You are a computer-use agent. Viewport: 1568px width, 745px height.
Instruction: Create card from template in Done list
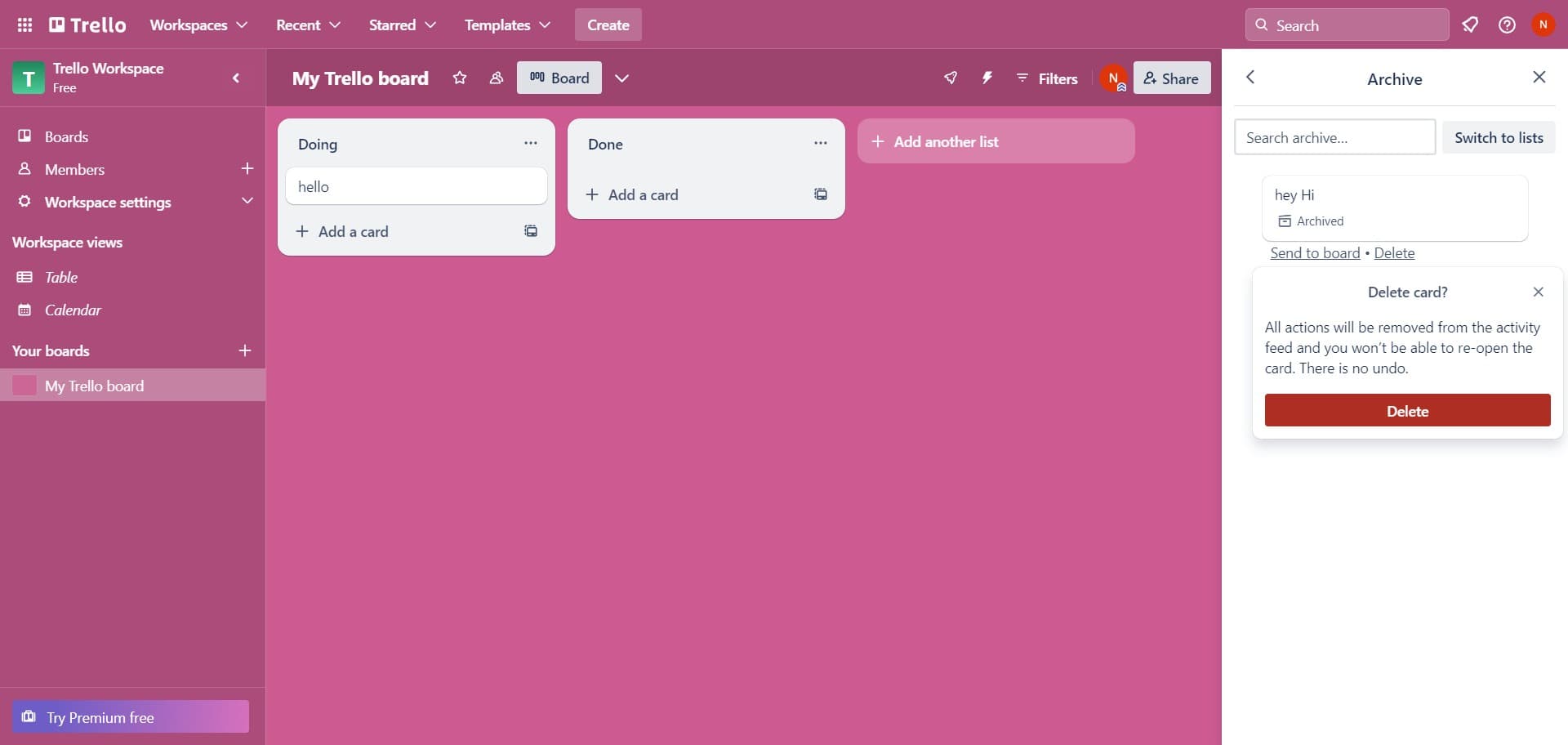pyautogui.click(x=820, y=194)
